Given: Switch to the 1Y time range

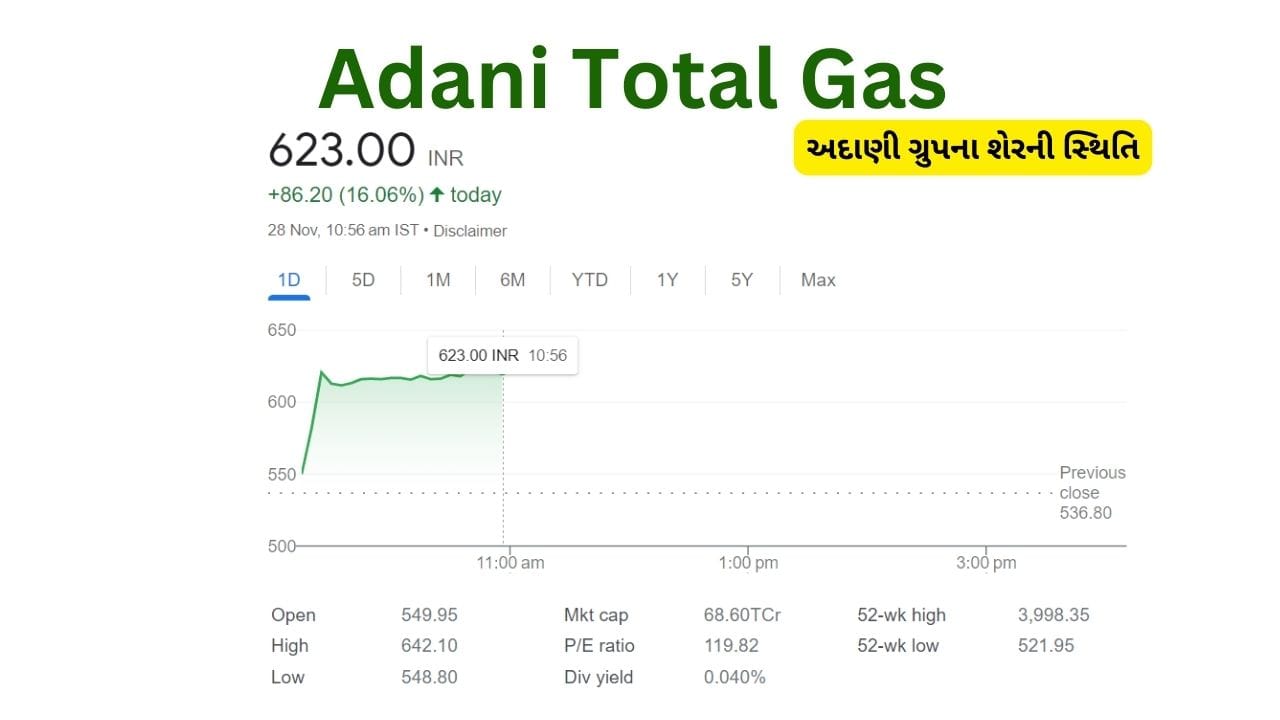Looking at the screenshot, I should (667, 280).
